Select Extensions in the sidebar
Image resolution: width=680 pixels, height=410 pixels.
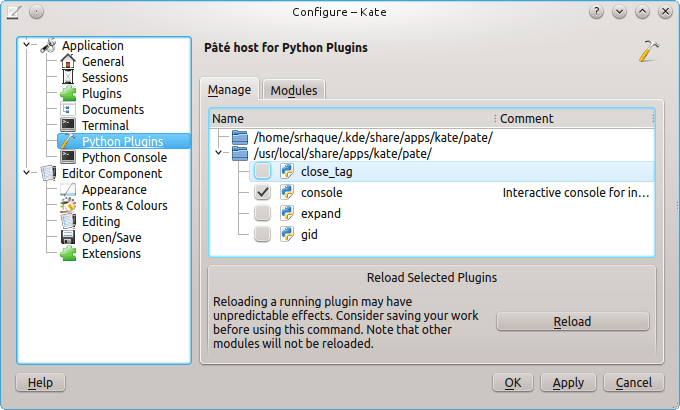click(x=111, y=253)
